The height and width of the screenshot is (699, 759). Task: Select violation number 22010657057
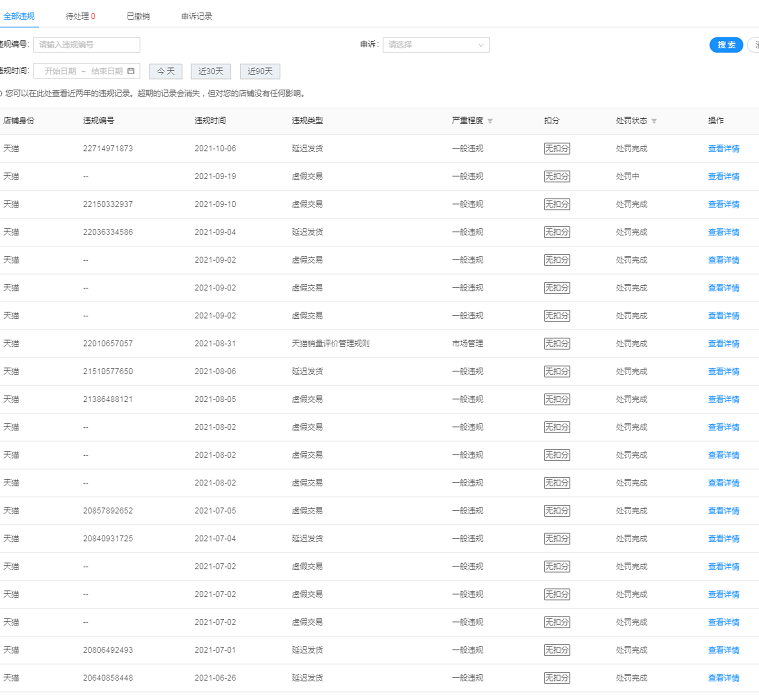108,344
